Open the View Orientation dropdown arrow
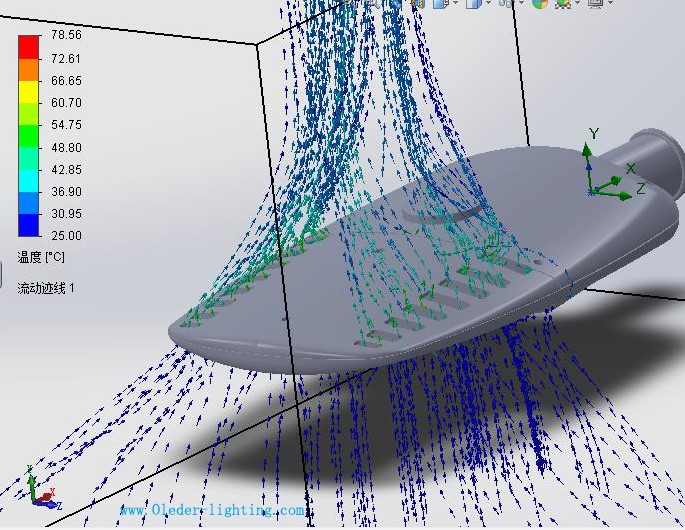The width and height of the screenshot is (685, 530). [x=455, y=3]
